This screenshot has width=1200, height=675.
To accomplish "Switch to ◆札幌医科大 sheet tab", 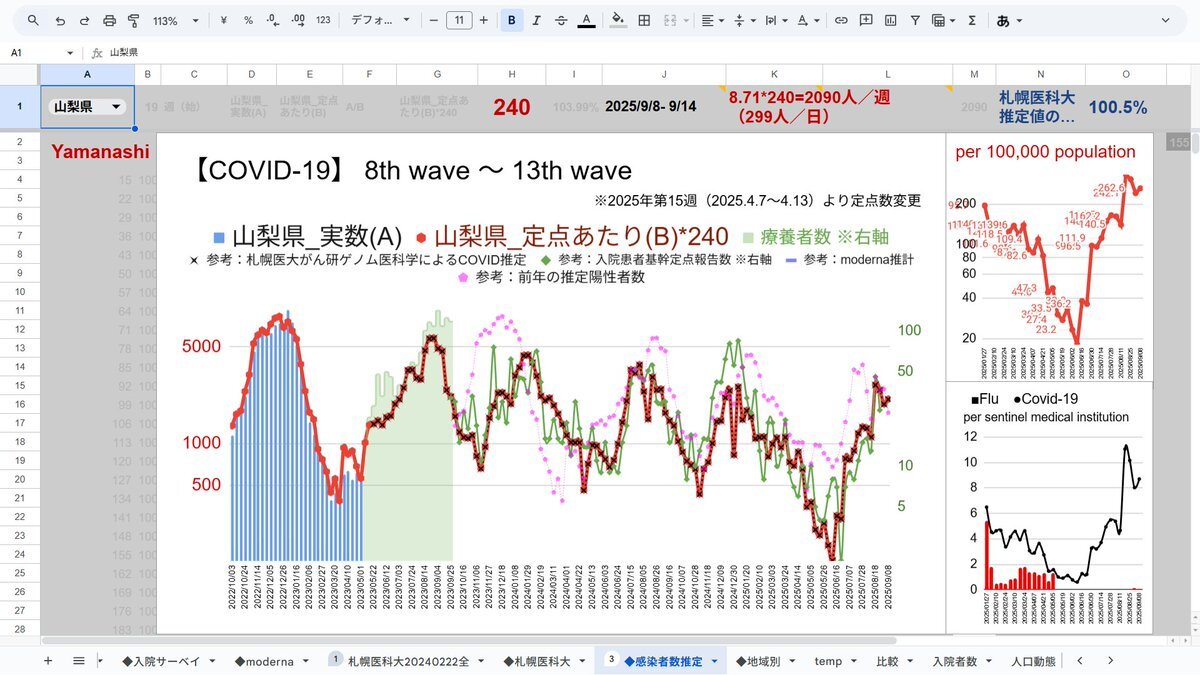I will click(537, 661).
